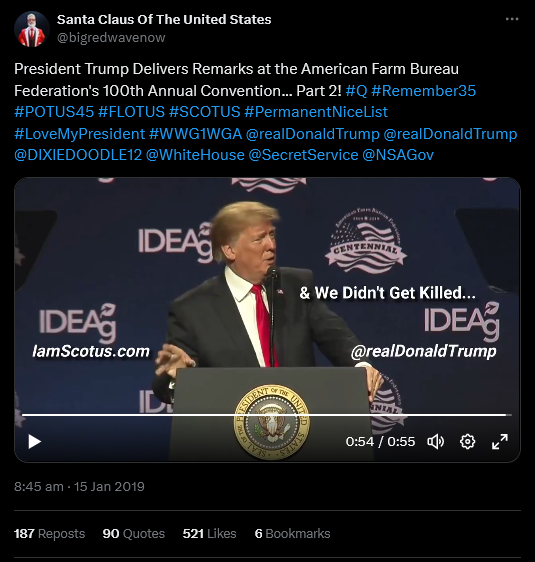
Task: View the 90 Quotes list
Action: [134, 534]
